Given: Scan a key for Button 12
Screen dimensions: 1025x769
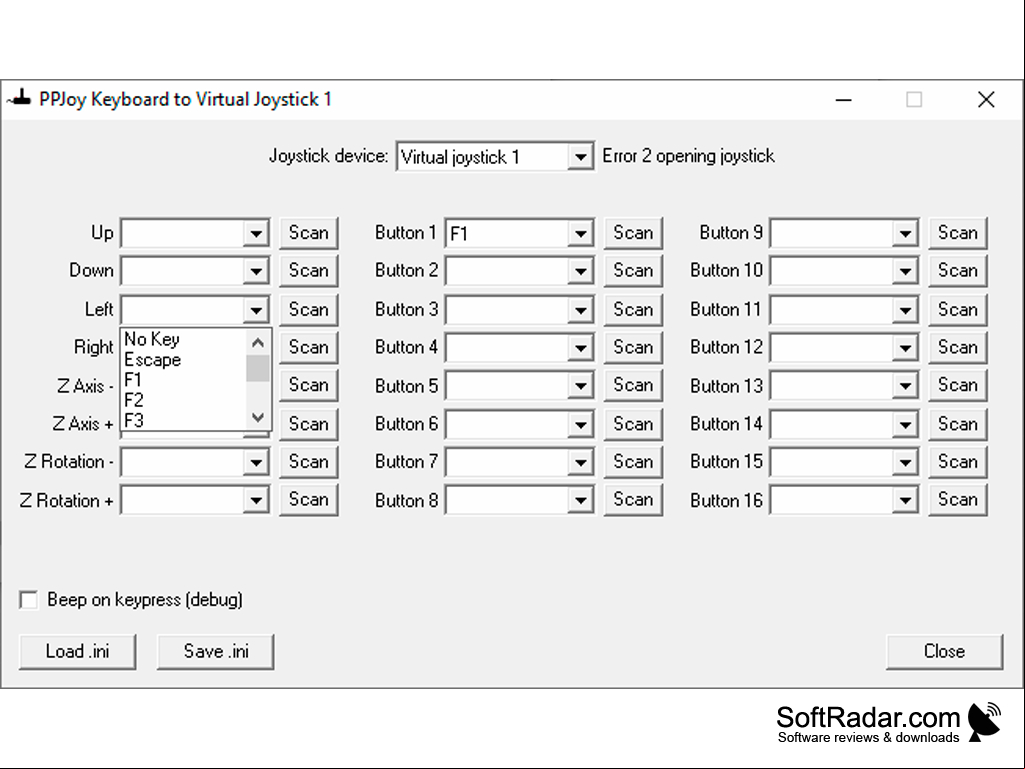Looking at the screenshot, I should (x=958, y=347).
